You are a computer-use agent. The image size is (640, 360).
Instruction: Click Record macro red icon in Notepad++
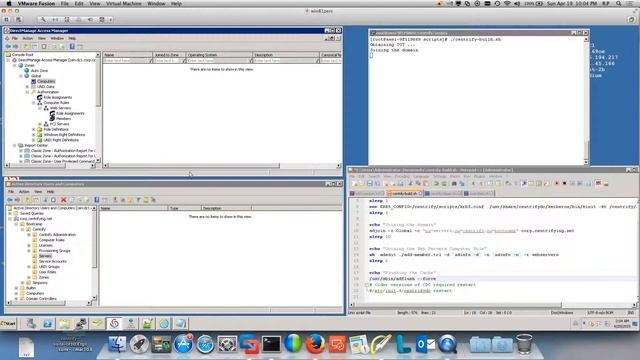point(556,184)
